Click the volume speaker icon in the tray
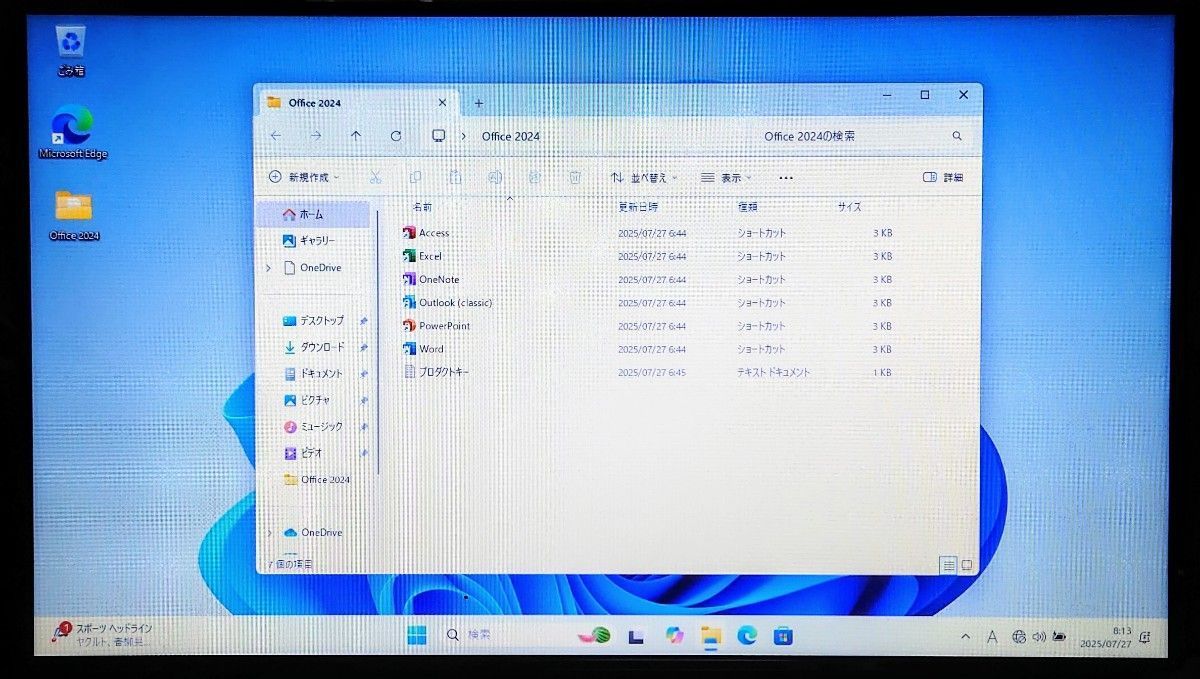This screenshot has height=679, width=1200. pos(1039,637)
